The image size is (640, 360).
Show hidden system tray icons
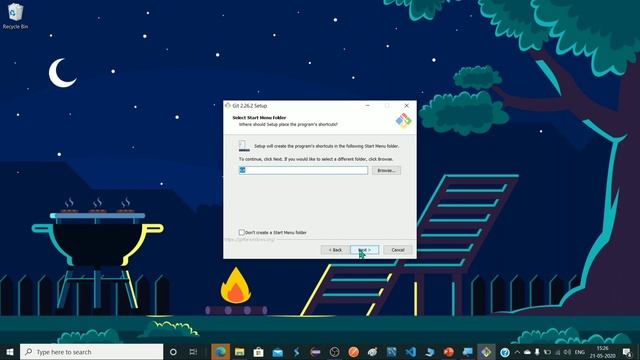coord(517,352)
